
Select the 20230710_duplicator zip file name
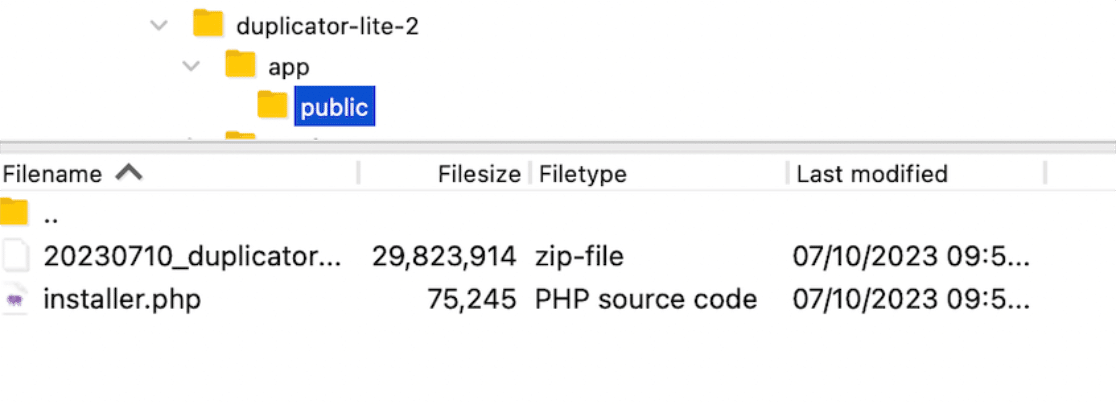pyautogui.click(x=192, y=257)
